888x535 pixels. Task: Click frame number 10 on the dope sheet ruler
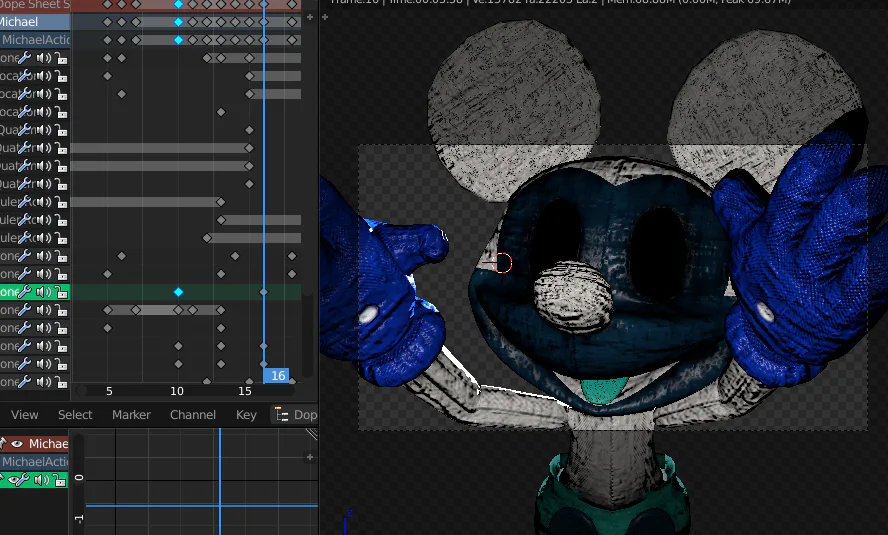[177, 391]
